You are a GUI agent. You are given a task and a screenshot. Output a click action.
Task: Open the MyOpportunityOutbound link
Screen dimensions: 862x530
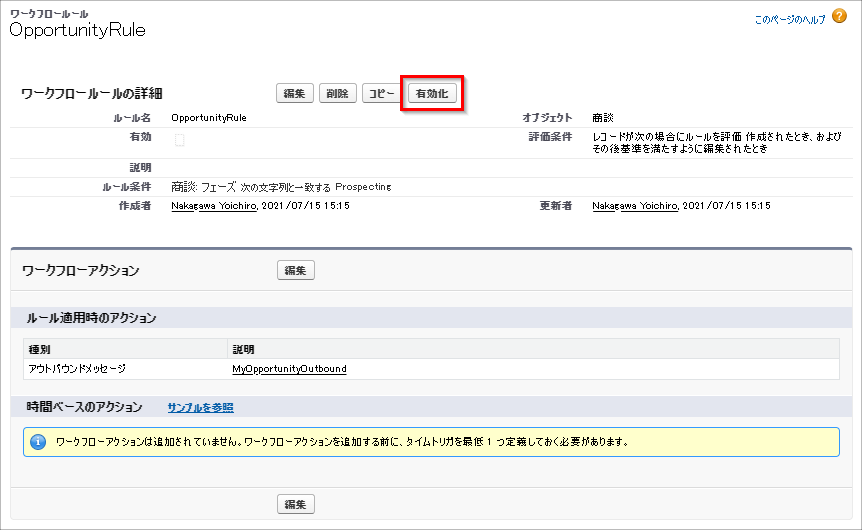pyautogui.click(x=289, y=369)
